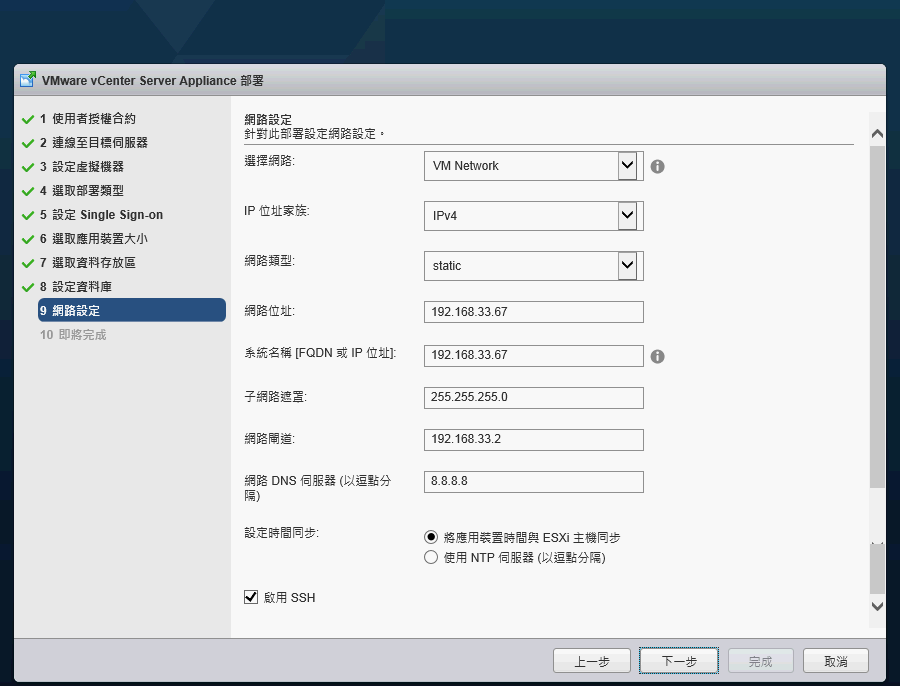This screenshot has width=900, height=686.
Task: Go to step 1 使用者授權合約
Action: [87, 119]
